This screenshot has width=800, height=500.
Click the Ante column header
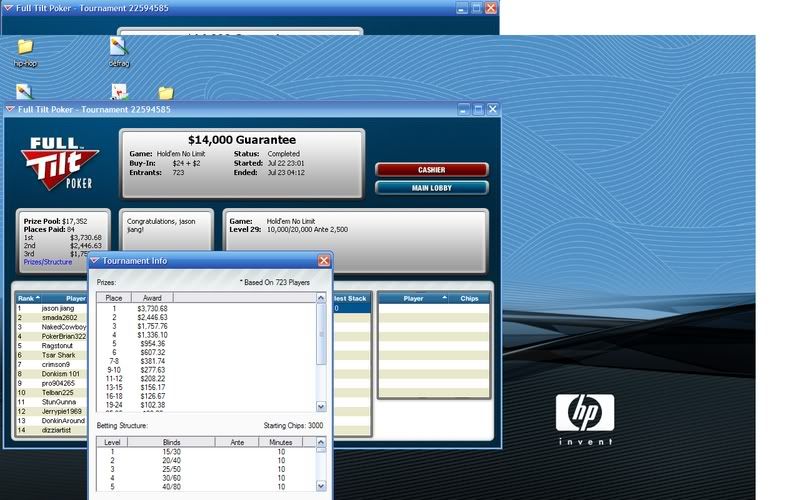[x=237, y=442]
